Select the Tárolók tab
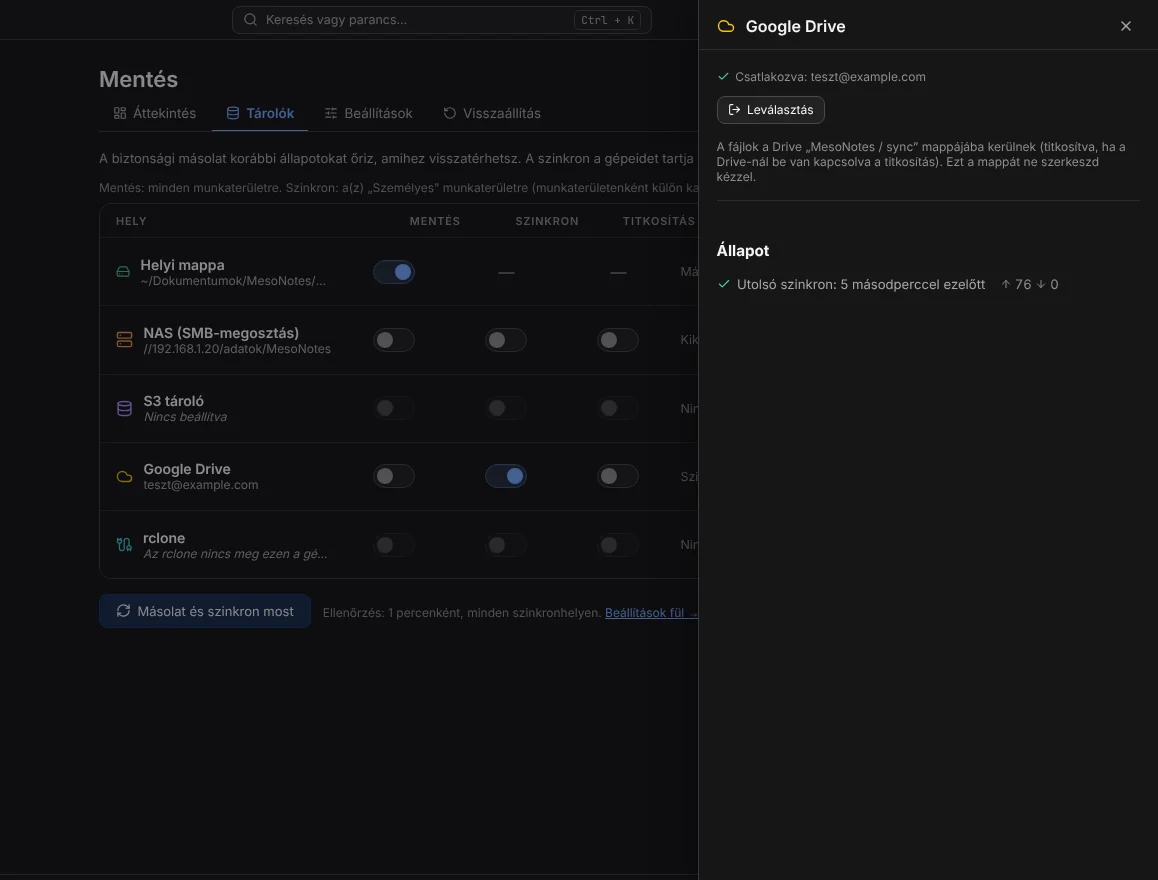This screenshot has width=1158, height=880. [259, 113]
